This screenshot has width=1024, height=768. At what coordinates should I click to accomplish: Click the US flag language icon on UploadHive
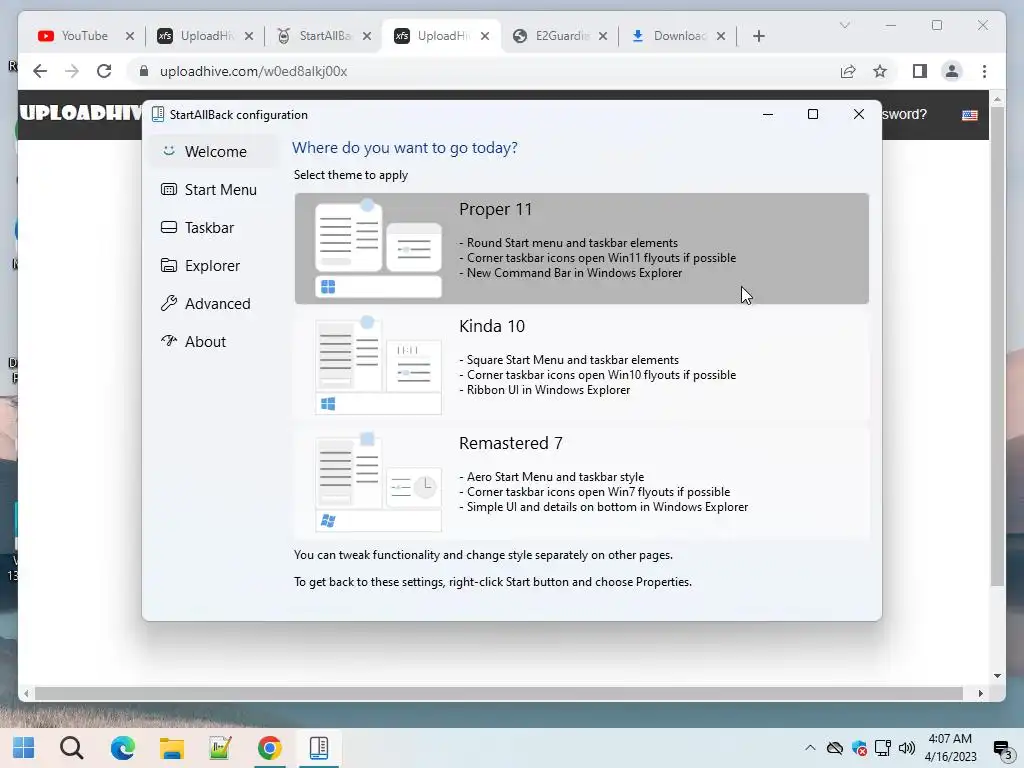point(970,115)
